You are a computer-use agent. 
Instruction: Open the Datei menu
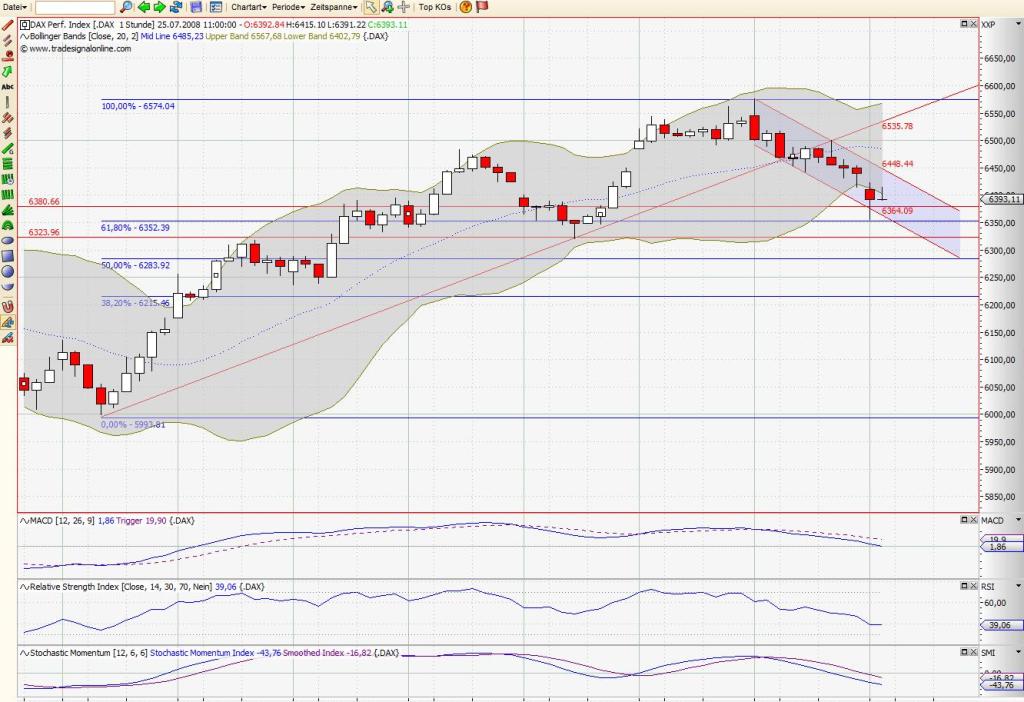(x=14, y=7)
